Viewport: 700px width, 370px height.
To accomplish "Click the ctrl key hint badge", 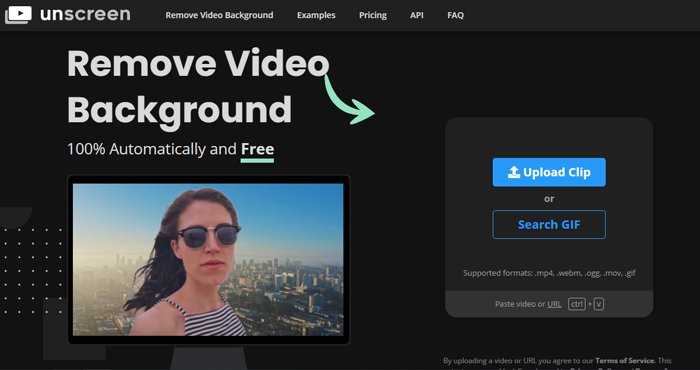I will click(x=577, y=304).
